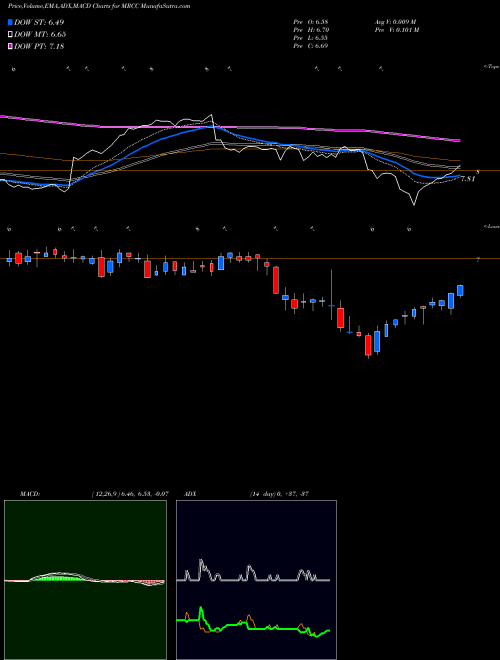Click the chart title mentioning MRCC MunafaSutra.com

[x=99, y=6]
